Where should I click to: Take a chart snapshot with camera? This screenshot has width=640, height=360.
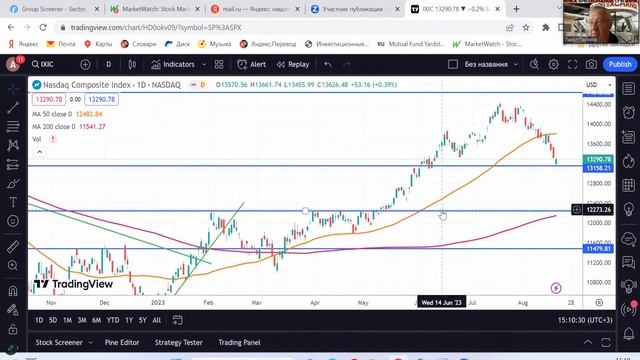pyautogui.click(x=591, y=64)
